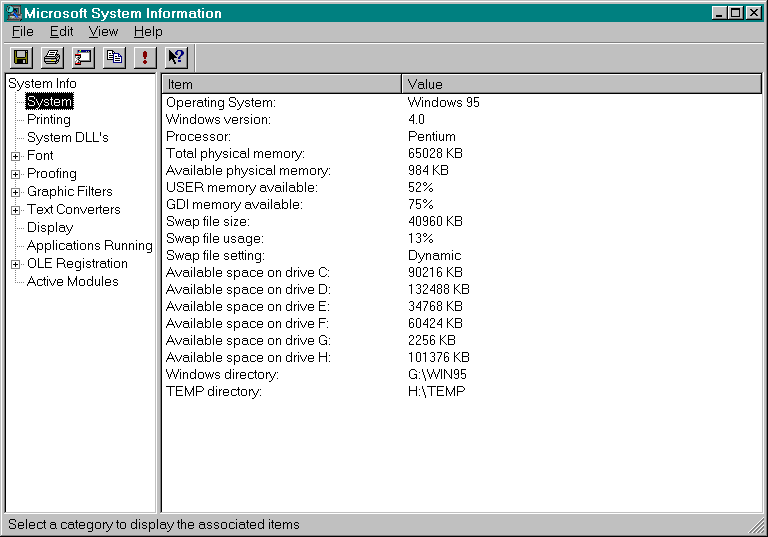Click the 65028 KB value
The image size is (768, 537).
pos(435,153)
